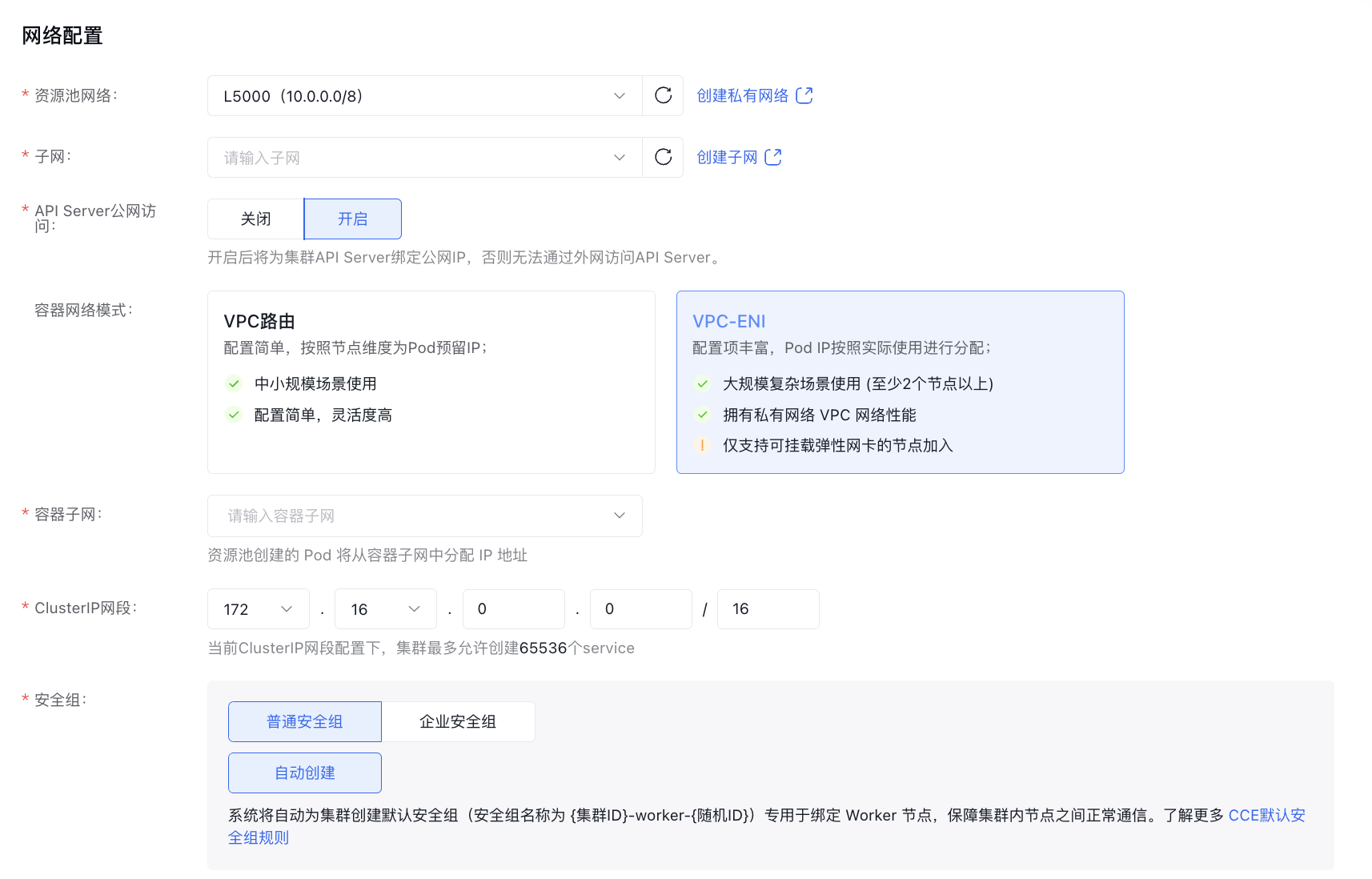The image size is (1372, 879).
Task: Click green check icon beside 配置简单，灵活度高
Action: pyautogui.click(x=234, y=415)
